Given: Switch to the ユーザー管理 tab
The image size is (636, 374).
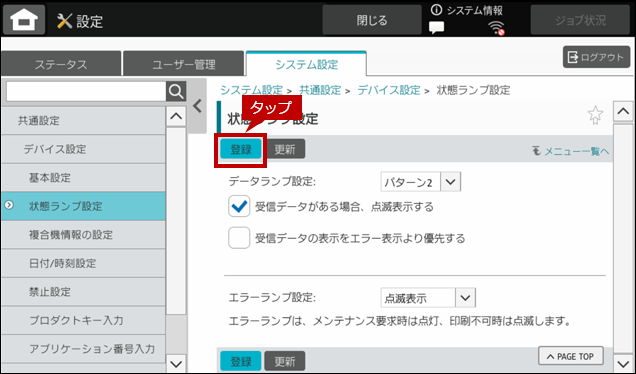Looking at the screenshot, I should [183, 64].
